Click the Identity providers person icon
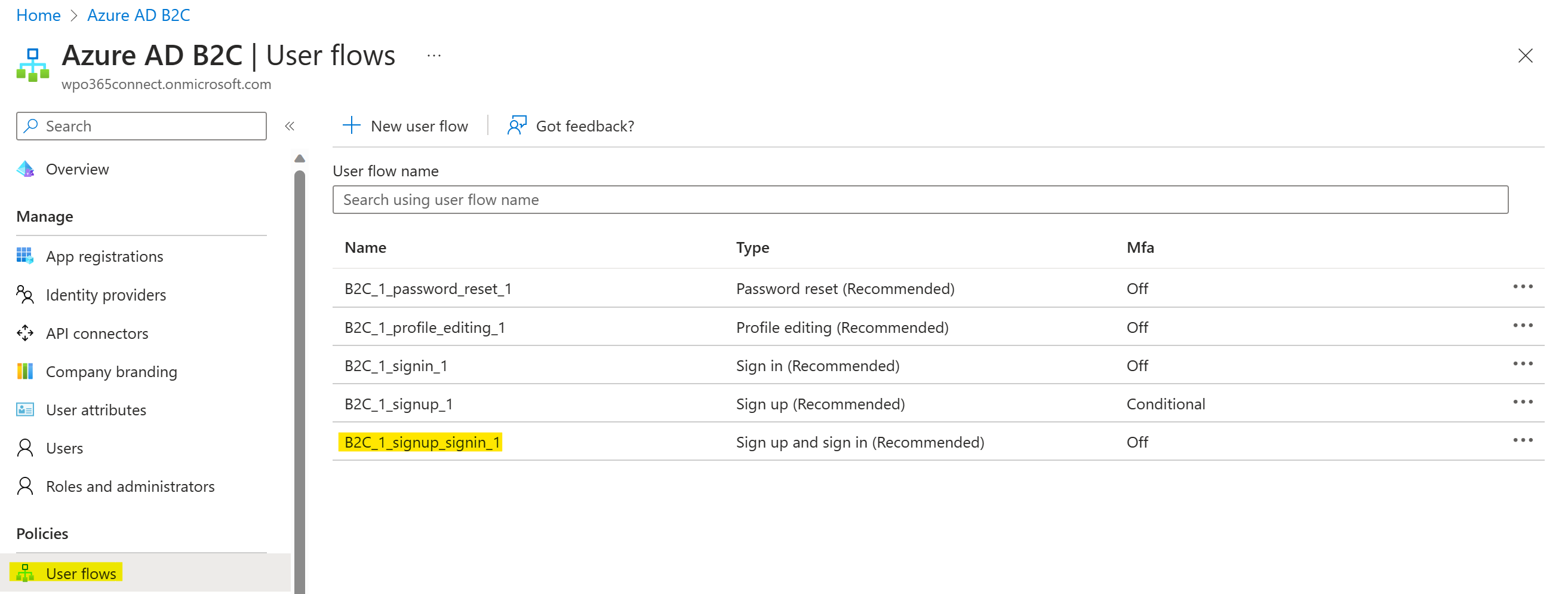 (x=25, y=294)
